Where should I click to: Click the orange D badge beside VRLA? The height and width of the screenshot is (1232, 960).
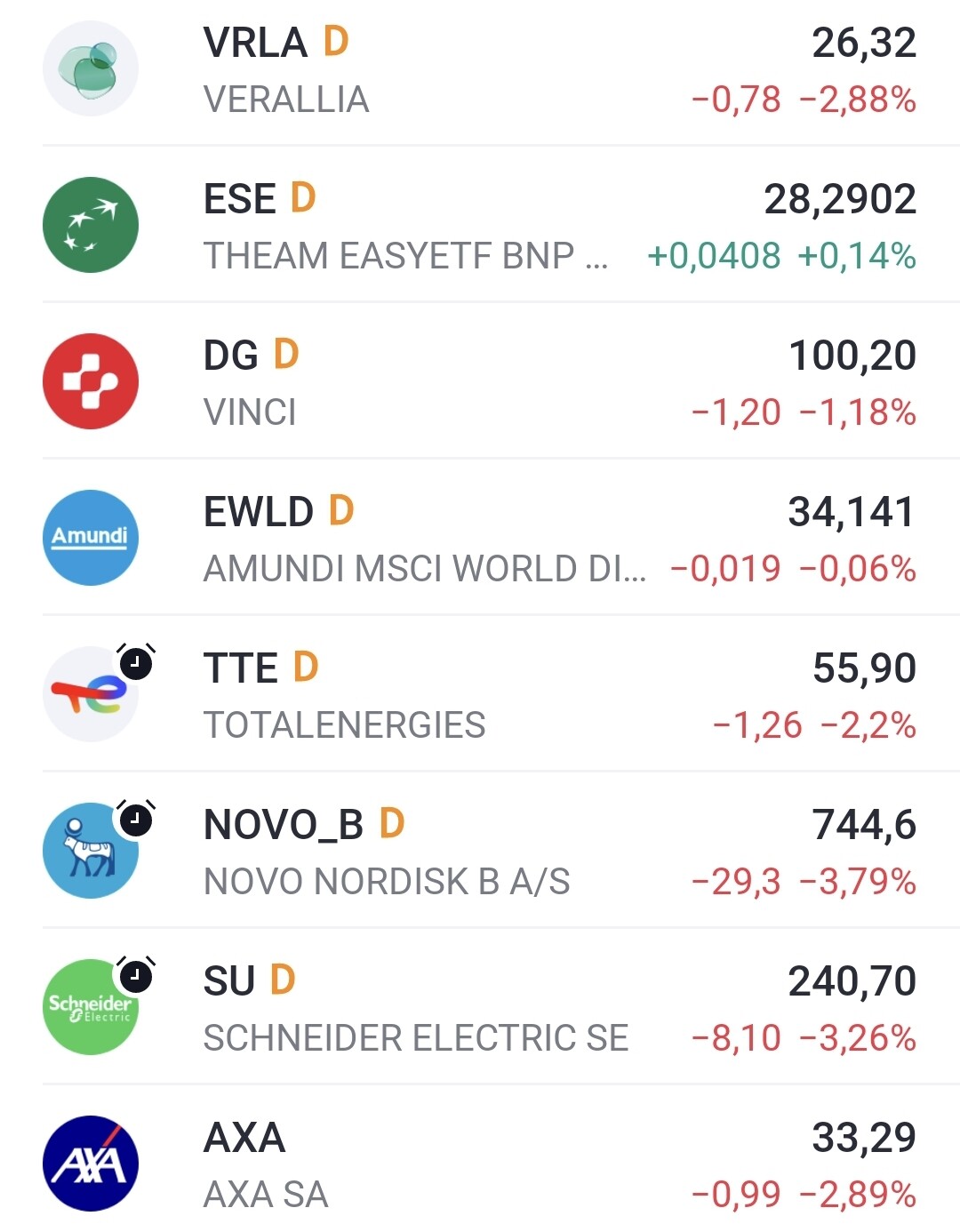point(336,42)
